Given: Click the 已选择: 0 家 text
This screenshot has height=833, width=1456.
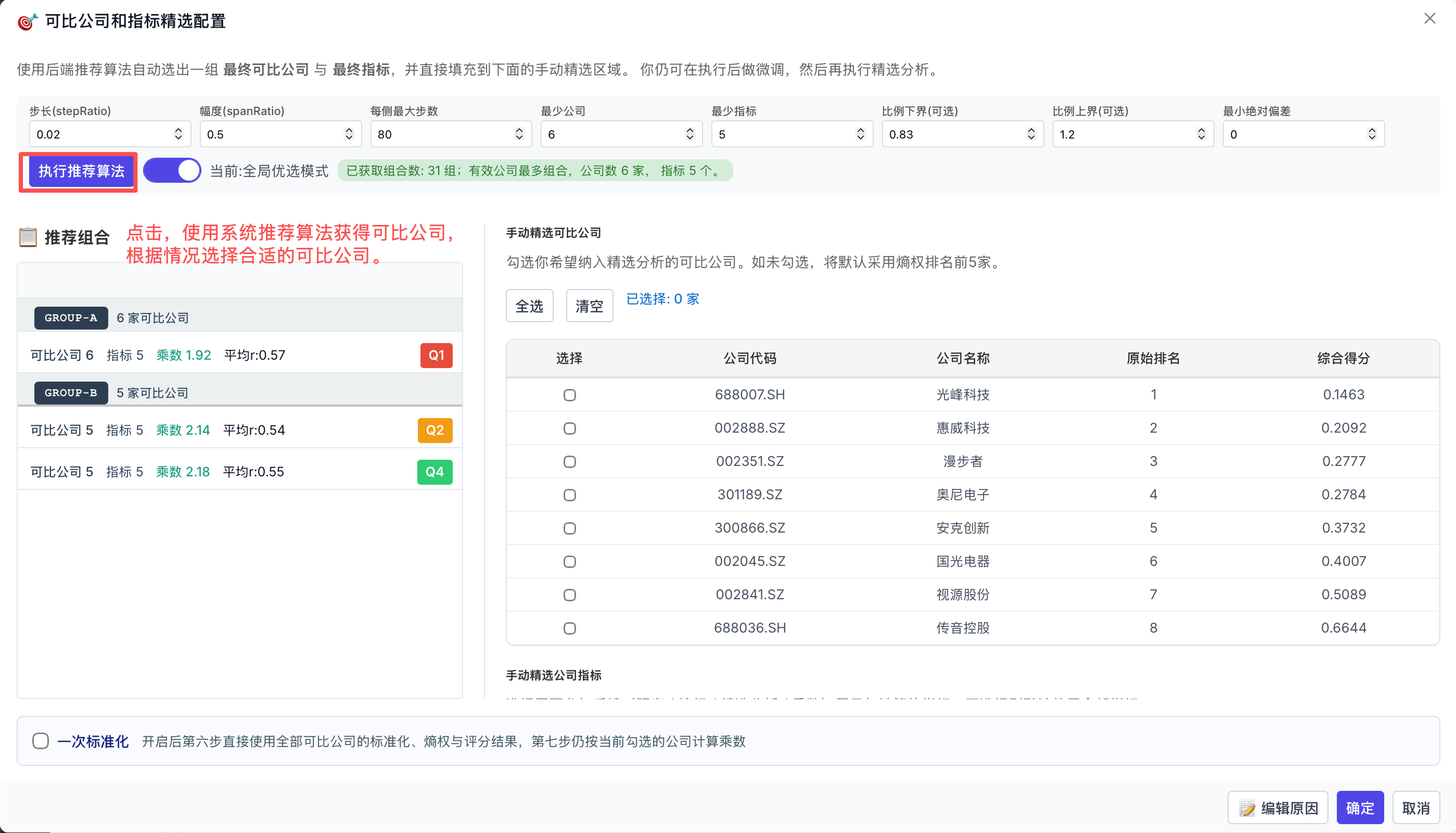Looking at the screenshot, I should pyautogui.click(x=662, y=299).
